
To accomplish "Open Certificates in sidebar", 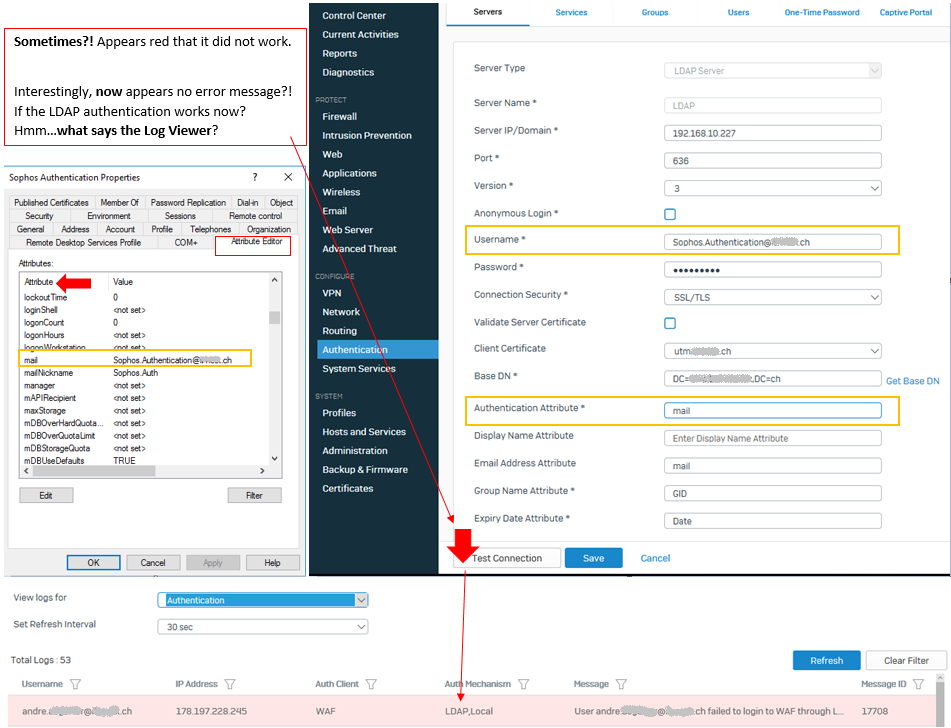I will click(x=348, y=488).
